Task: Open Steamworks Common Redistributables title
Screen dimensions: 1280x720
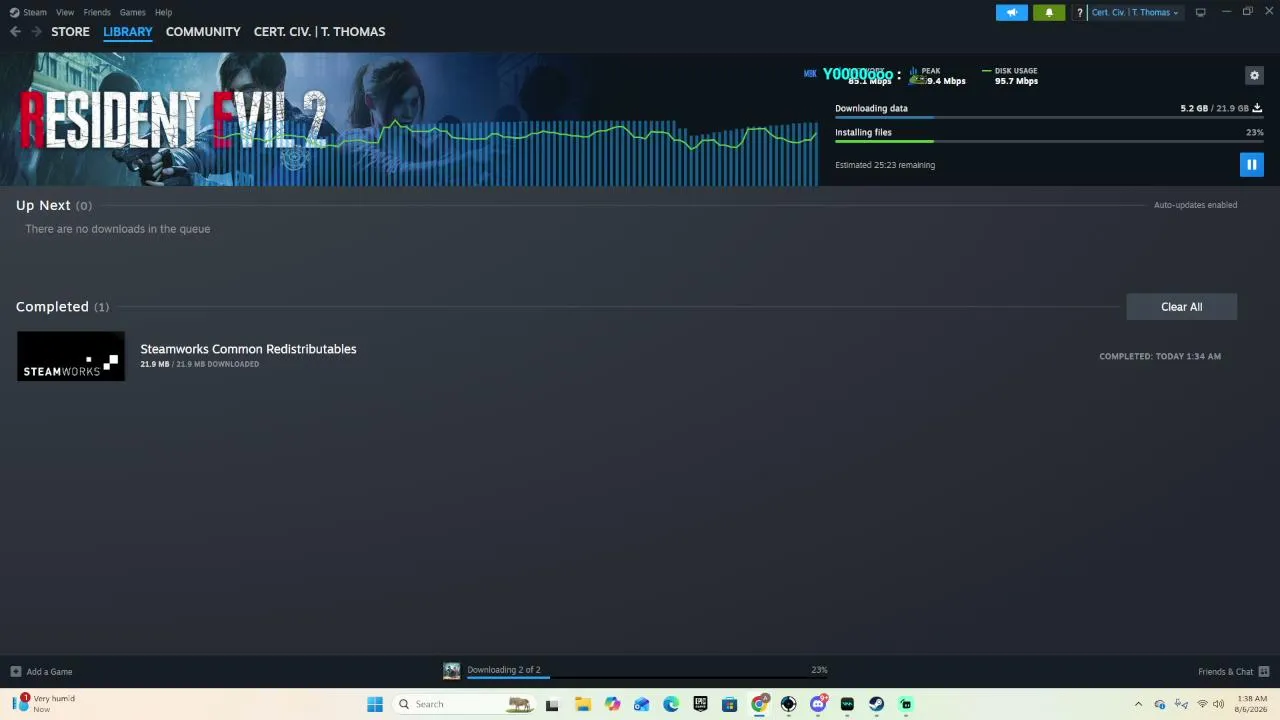Action: click(248, 349)
